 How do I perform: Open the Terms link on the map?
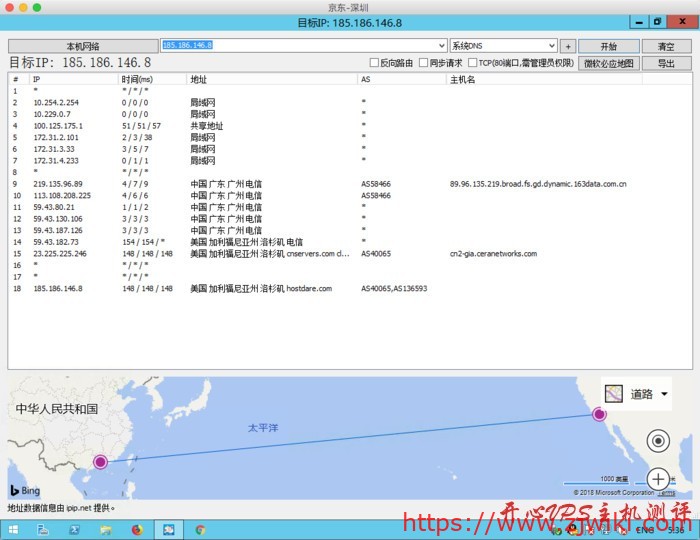pos(667,493)
